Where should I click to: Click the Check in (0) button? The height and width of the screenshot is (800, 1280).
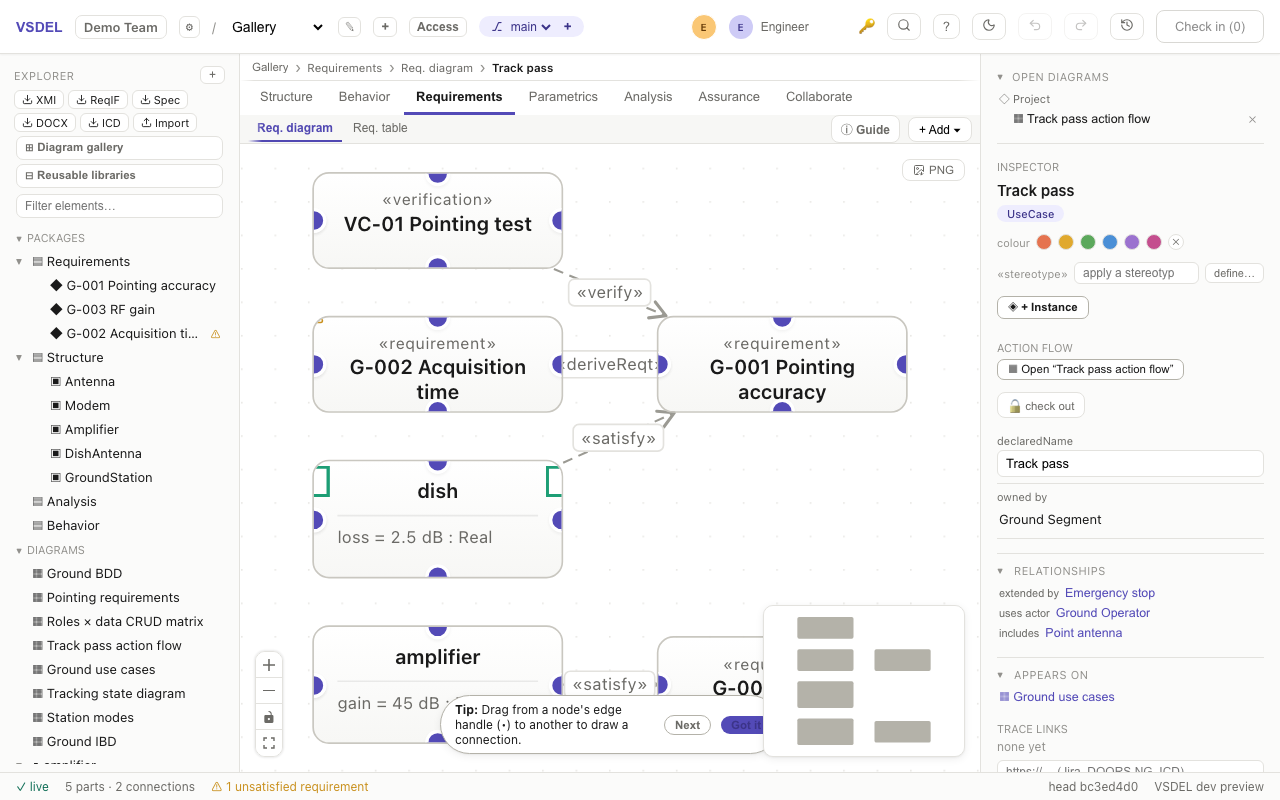(x=1210, y=27)
